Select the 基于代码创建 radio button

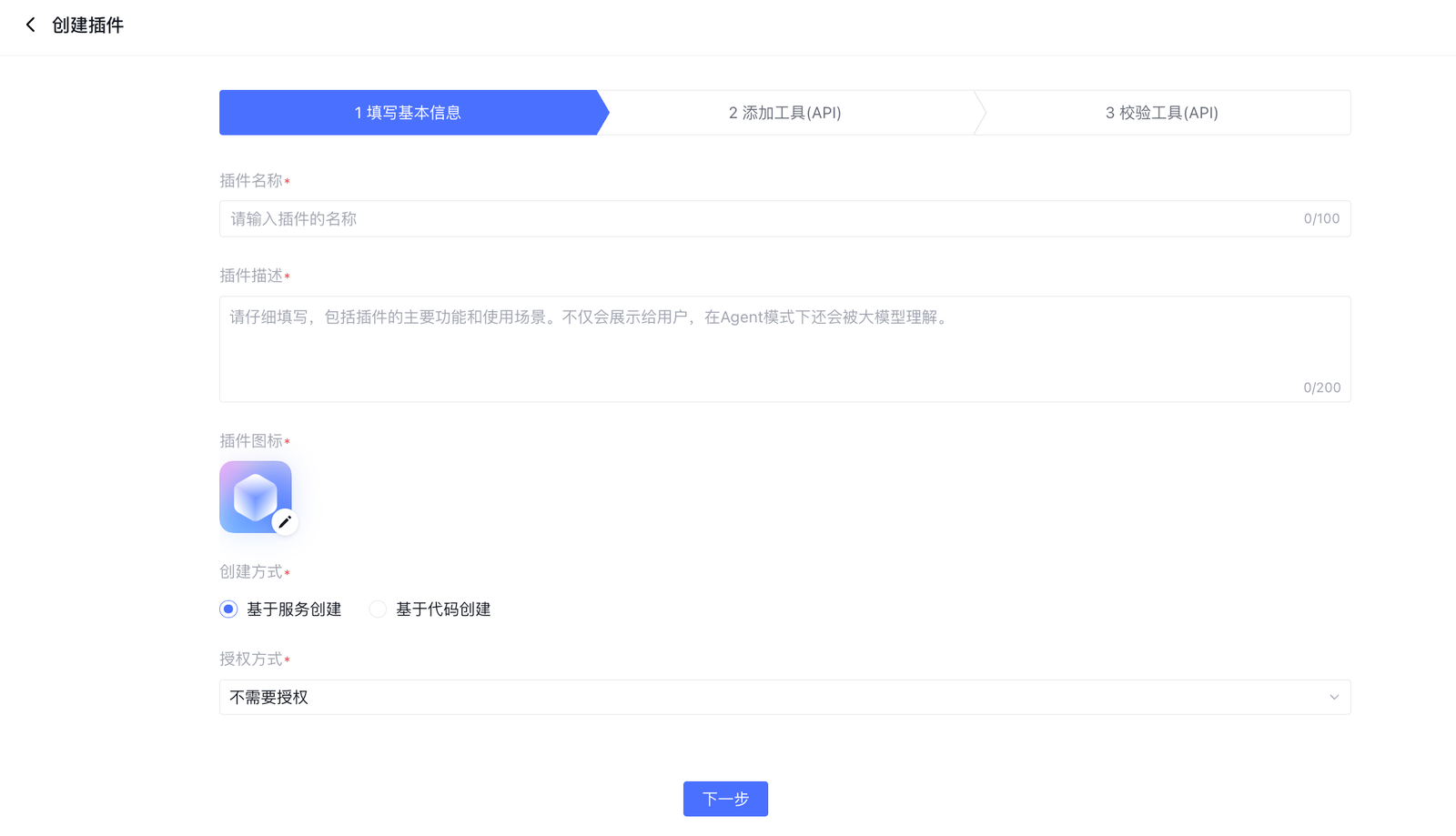coord(378,609)
